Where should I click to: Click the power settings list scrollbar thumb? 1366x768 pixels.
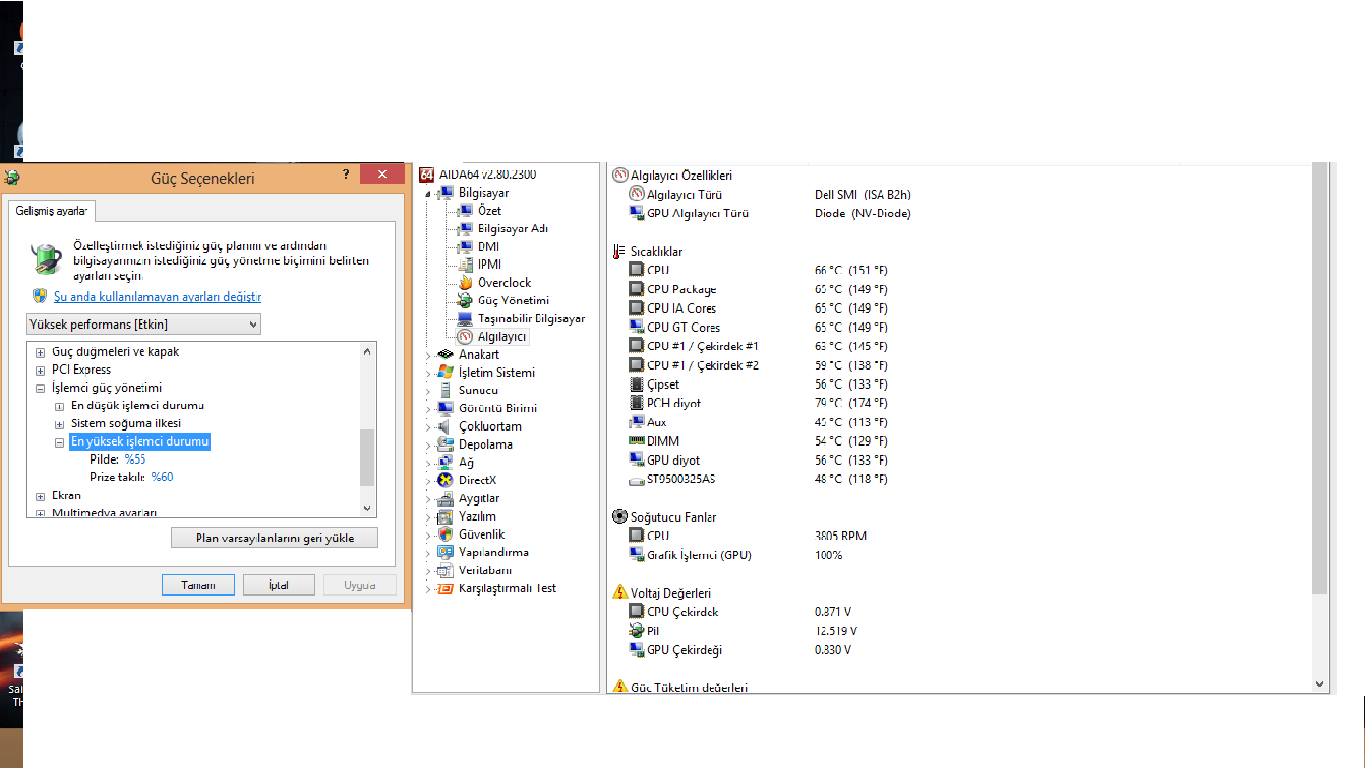click(x=367, y=457)
